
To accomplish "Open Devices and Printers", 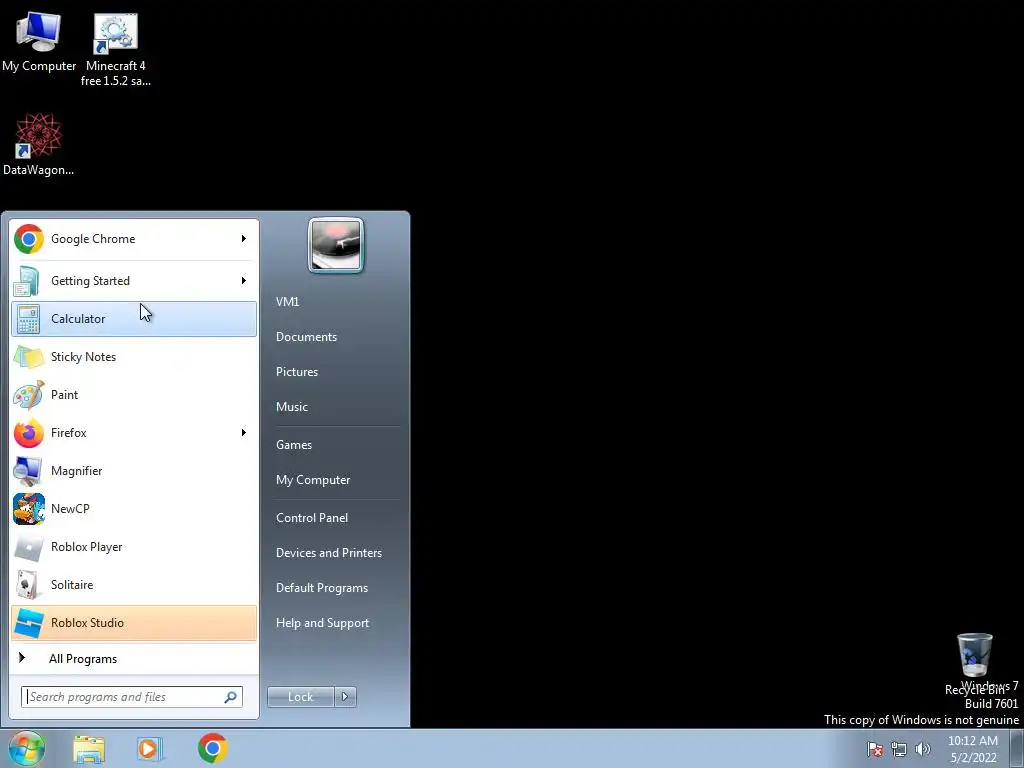I will tap(328, 553).
